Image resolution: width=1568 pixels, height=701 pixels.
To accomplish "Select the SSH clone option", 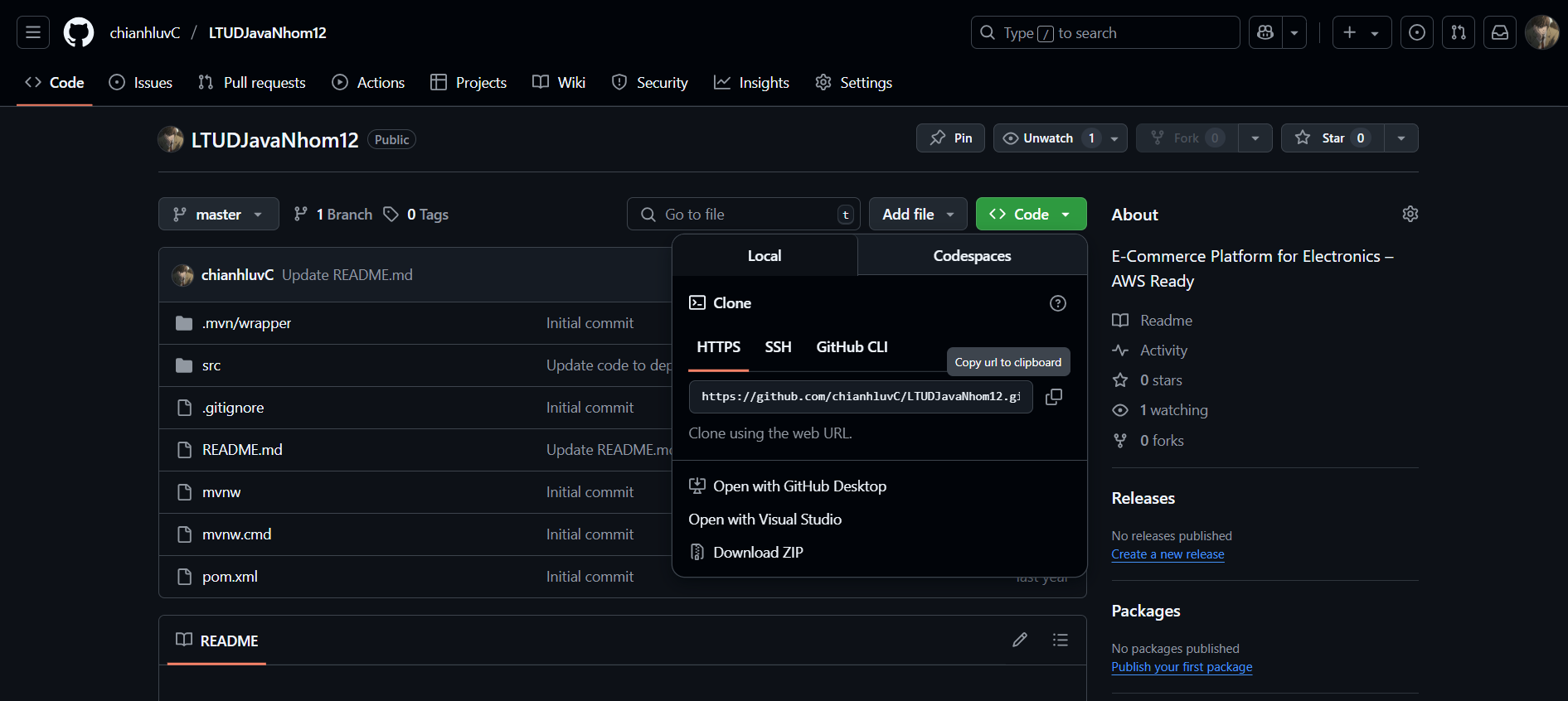I will pyautogui.click(x=778, y=347).
